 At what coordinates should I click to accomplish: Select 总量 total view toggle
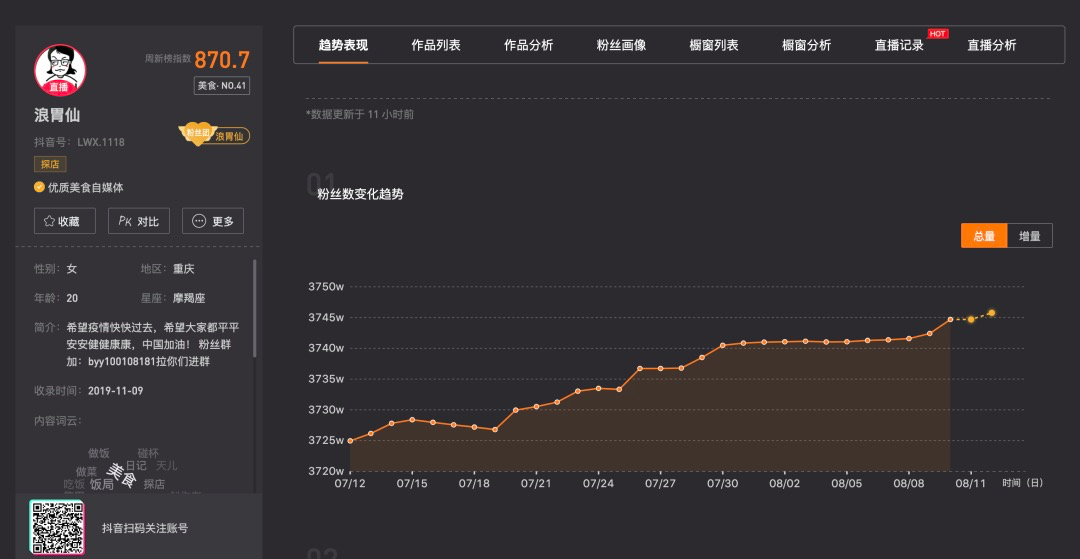pyautogui.click(x=983, y=236)
